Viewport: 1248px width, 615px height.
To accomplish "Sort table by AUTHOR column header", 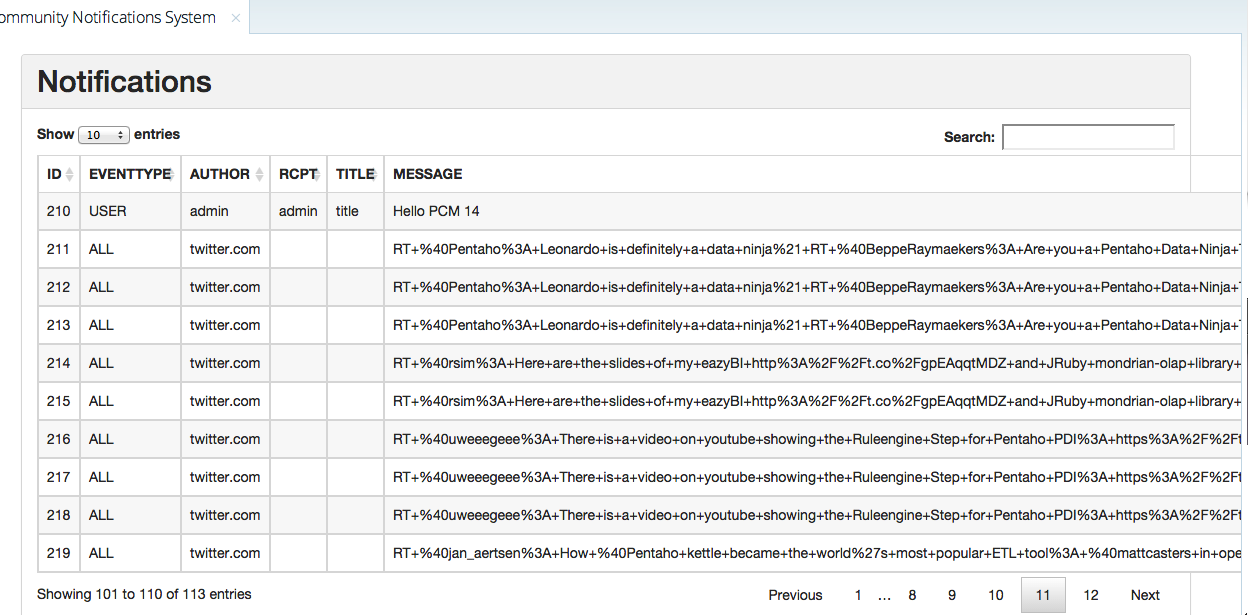I will (x=225, y=174).
